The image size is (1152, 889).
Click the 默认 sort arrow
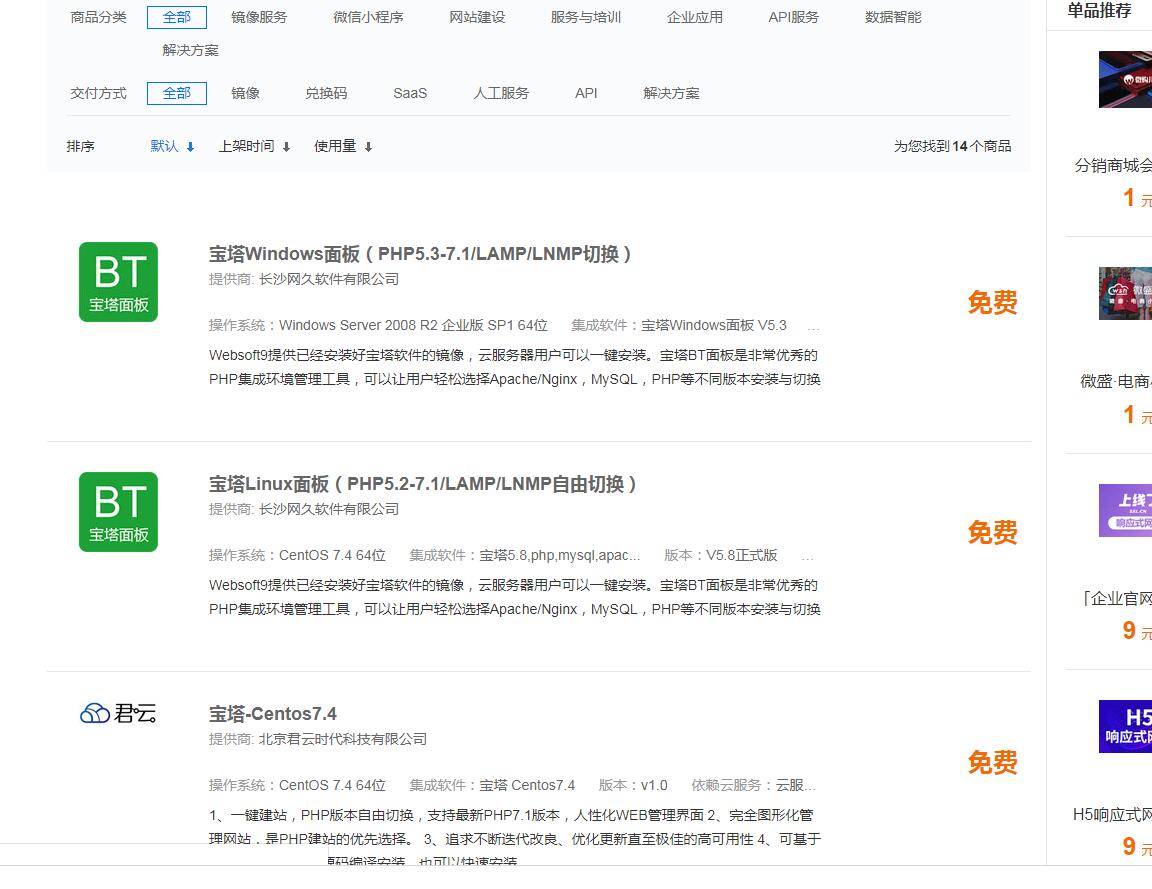pyautogui.click(x=190, y=147)
